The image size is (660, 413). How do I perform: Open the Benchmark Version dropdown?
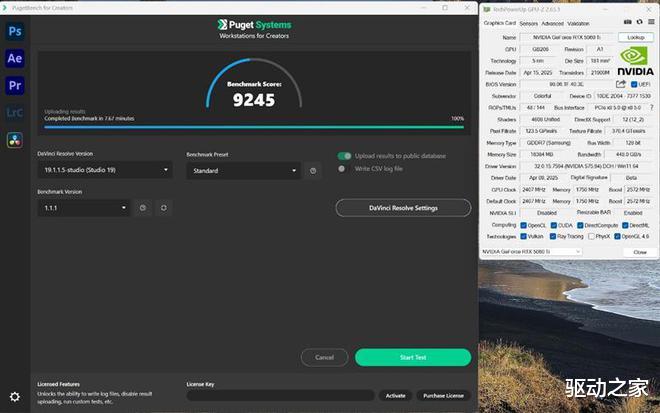tap(84, 208)
